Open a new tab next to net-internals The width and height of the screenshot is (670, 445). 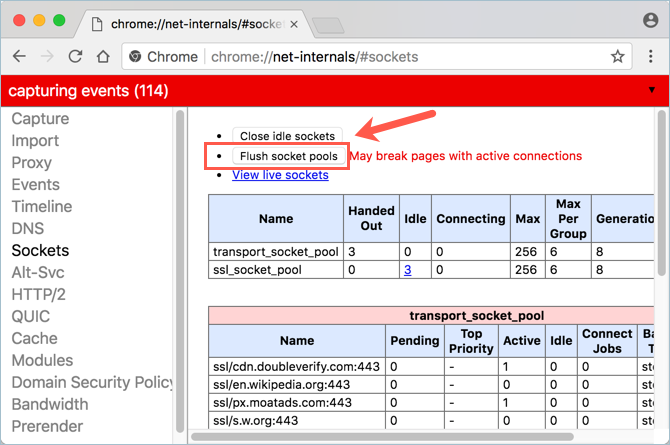[326, 23]
